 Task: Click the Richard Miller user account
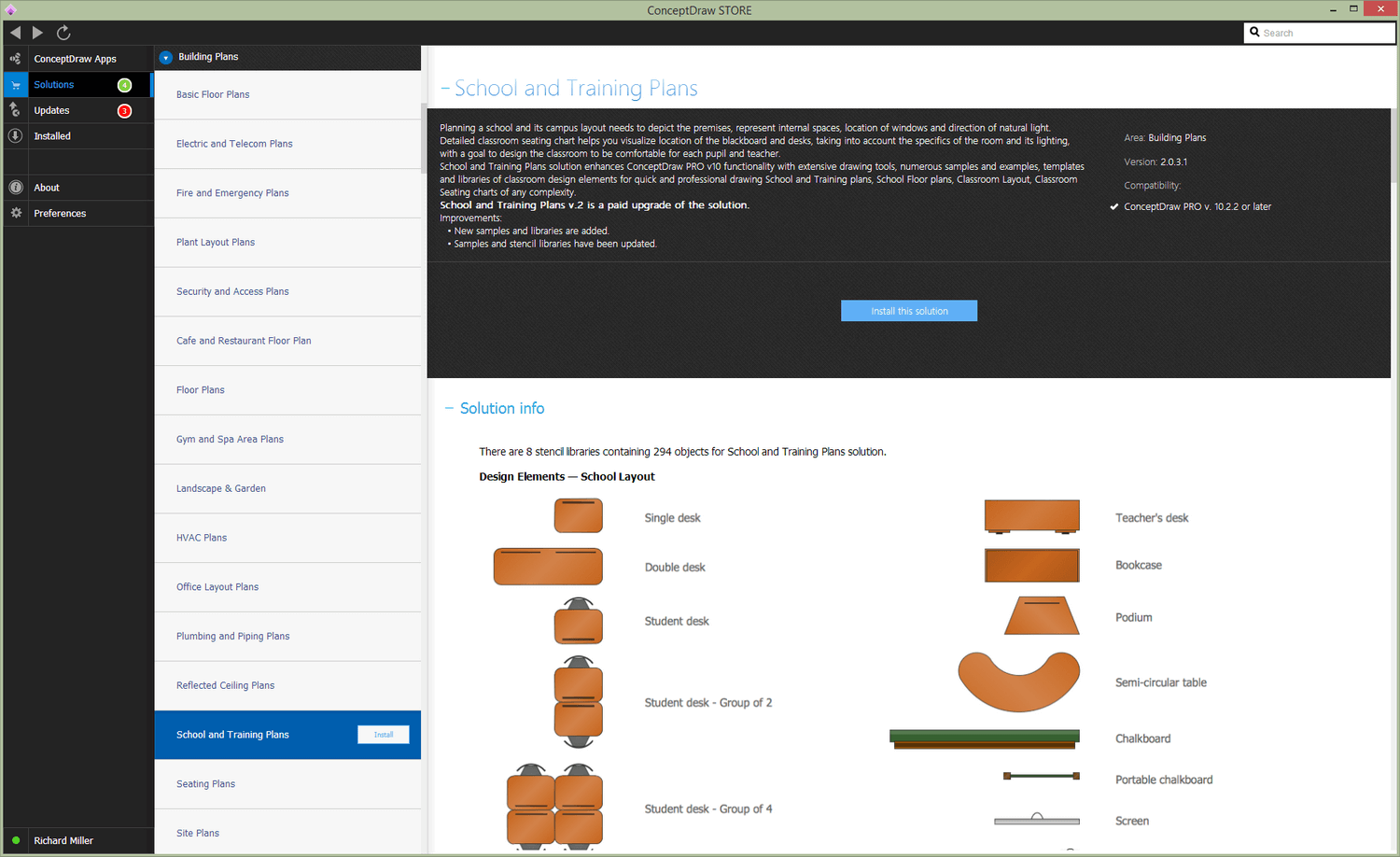pos(63,840)
